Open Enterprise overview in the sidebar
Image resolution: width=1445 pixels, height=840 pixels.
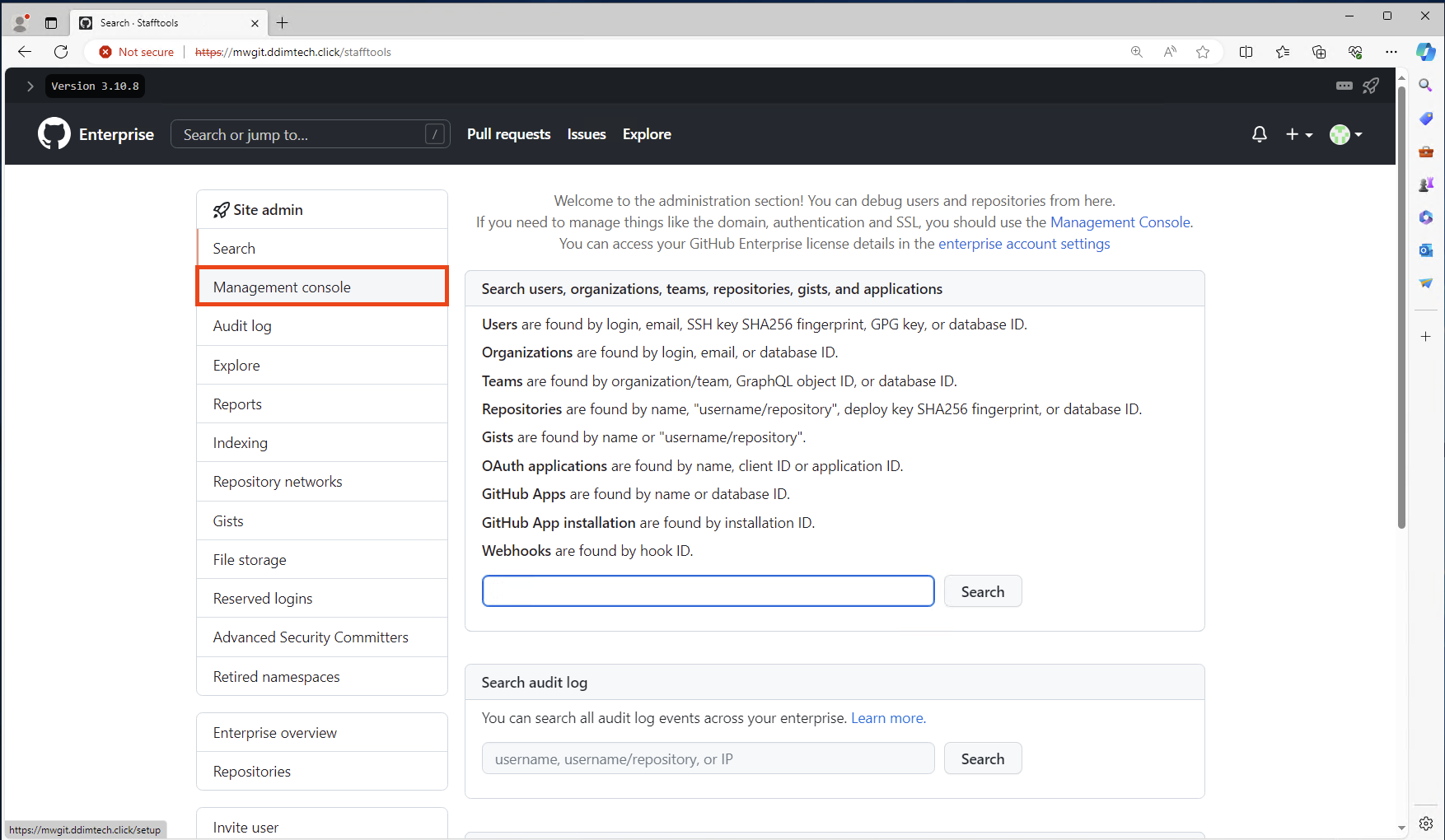click(x=322, y=732)
